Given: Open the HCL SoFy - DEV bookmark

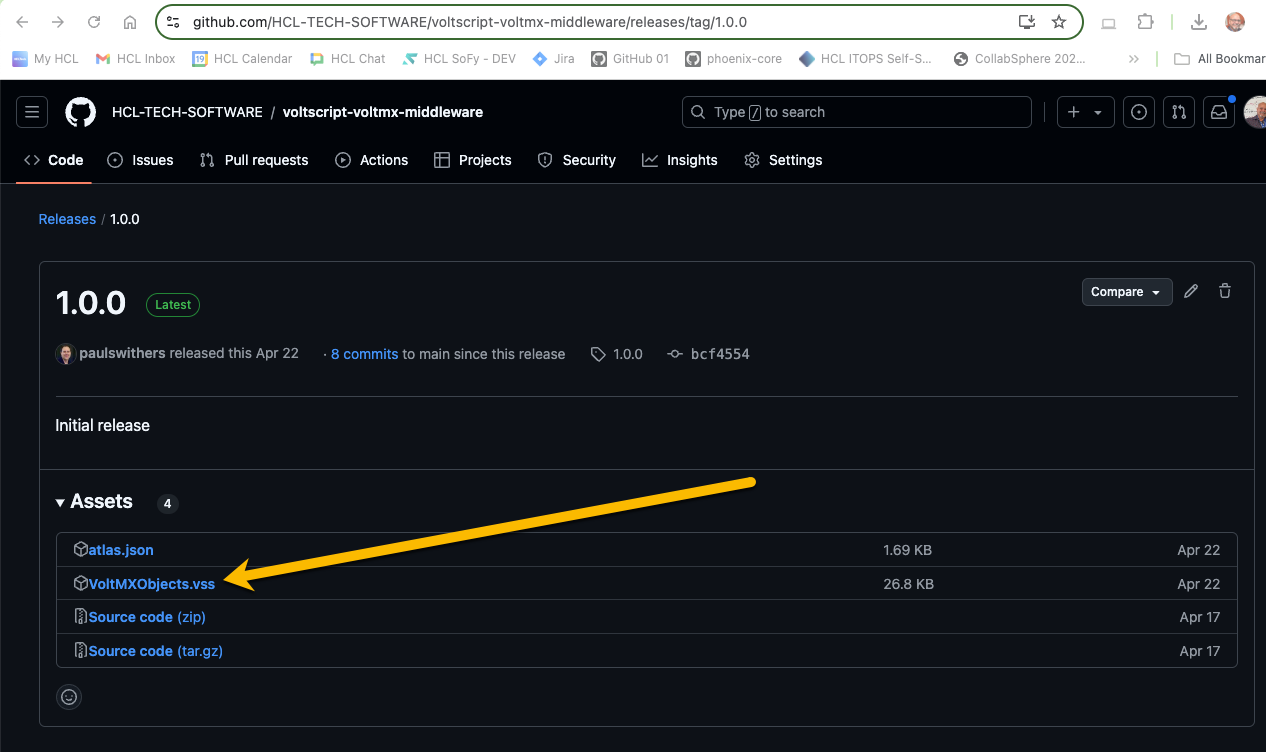Looking at the screenshot, I should 459,59.
